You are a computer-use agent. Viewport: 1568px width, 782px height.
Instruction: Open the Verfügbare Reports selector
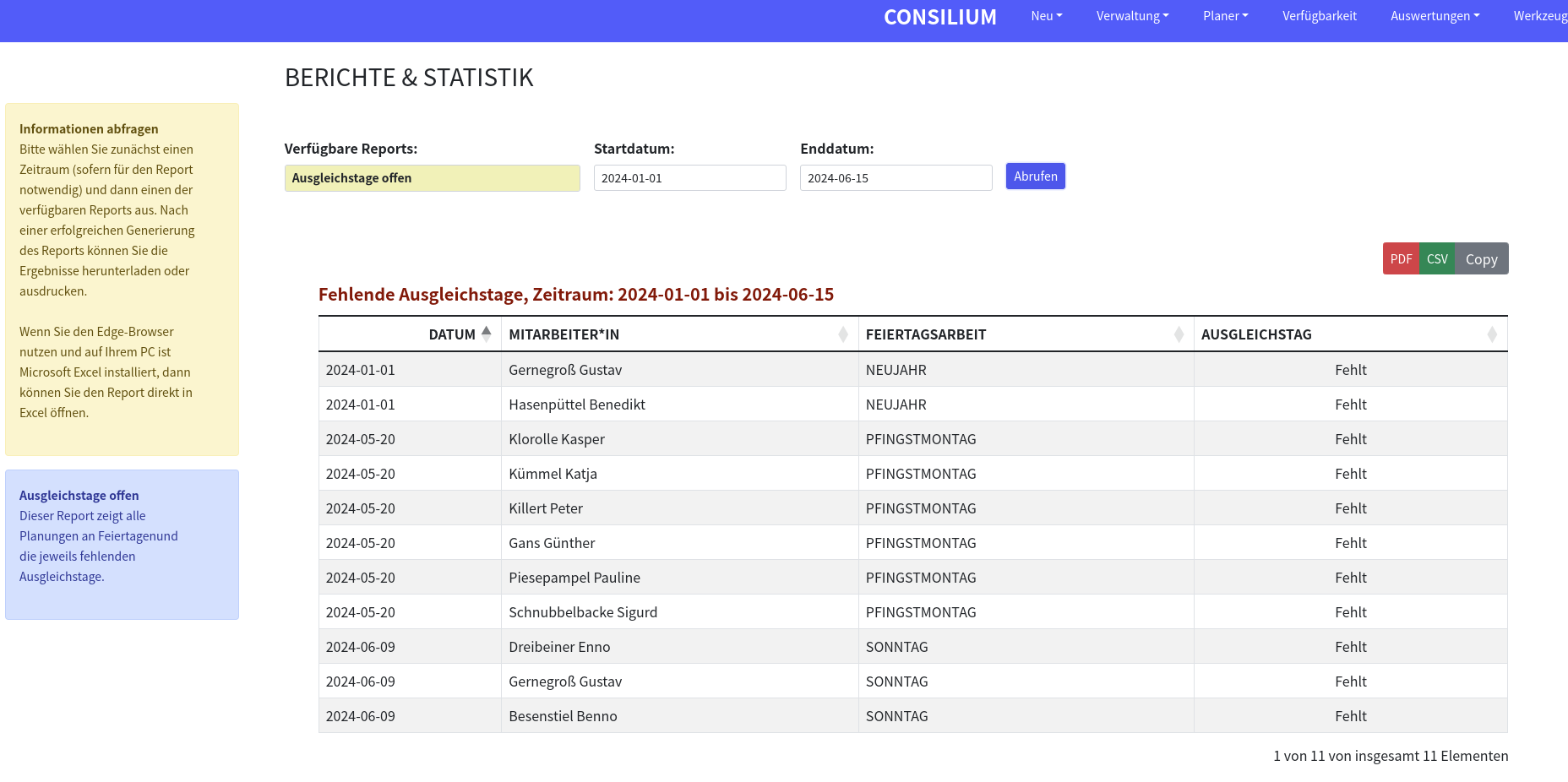coord(433,178)
